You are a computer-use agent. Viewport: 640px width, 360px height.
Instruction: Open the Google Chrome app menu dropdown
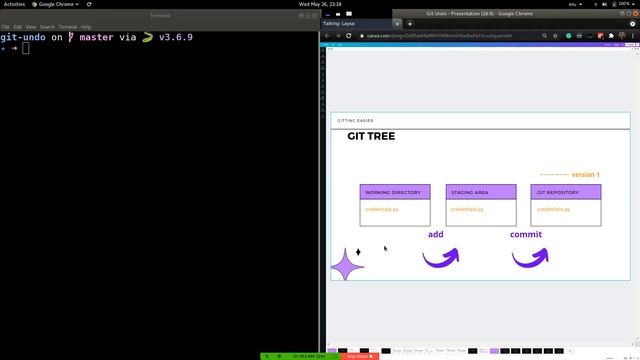[x=56, y=4]
